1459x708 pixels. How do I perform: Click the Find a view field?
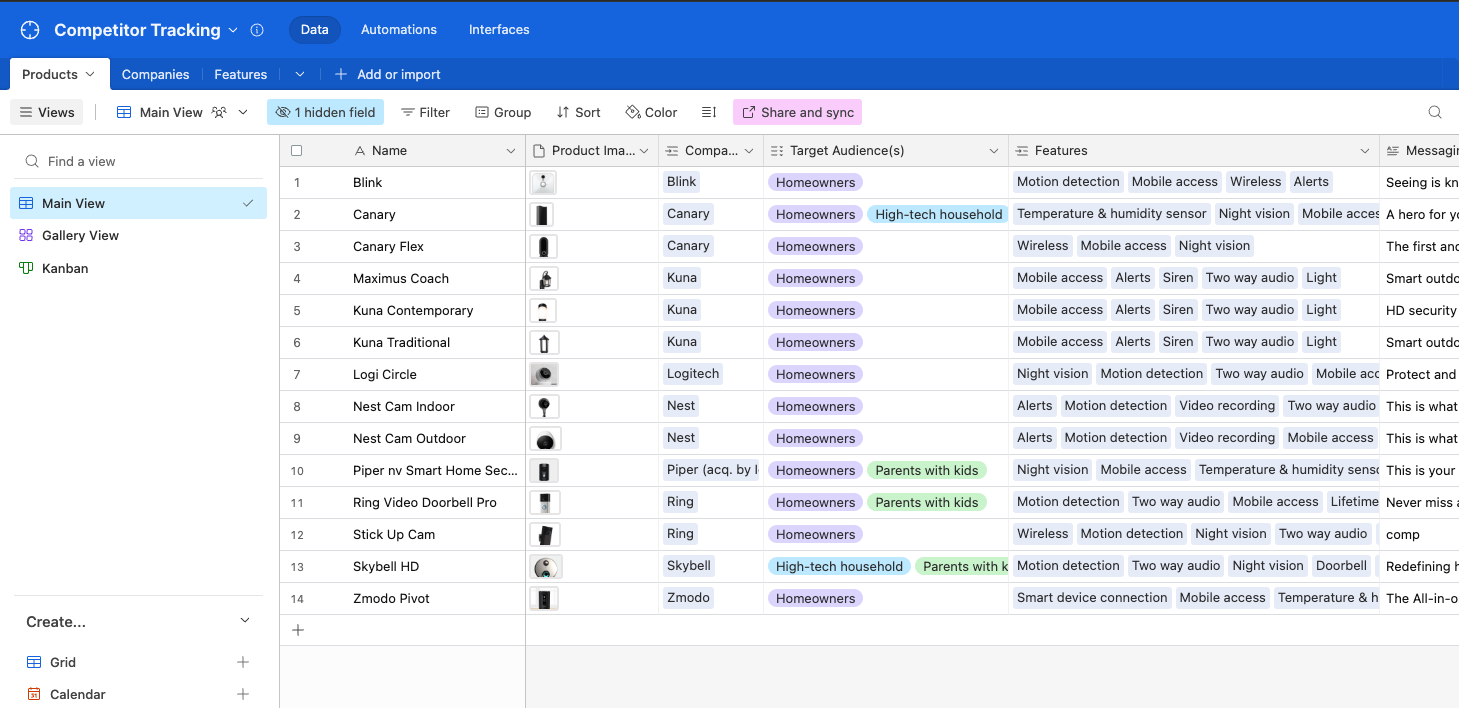(139, 161)
